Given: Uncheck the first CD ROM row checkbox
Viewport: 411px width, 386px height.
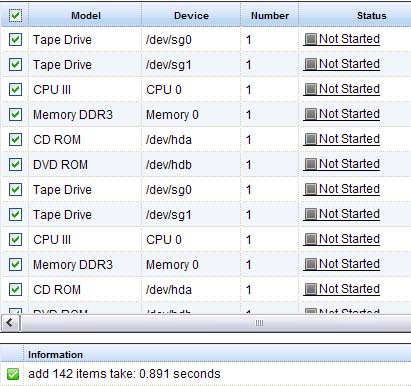Looking at the screenshot, I should click(x=15, y=139).
